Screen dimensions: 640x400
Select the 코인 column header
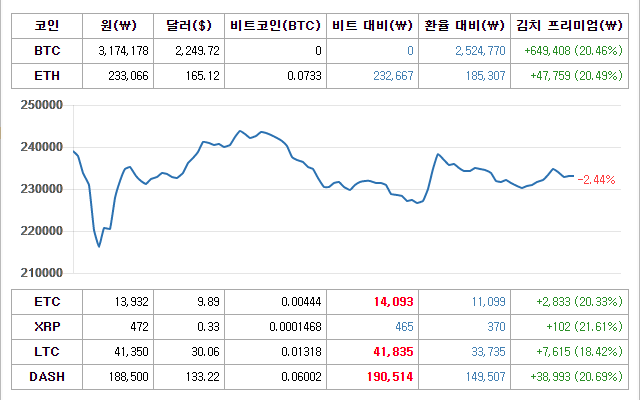coord(47,26)
